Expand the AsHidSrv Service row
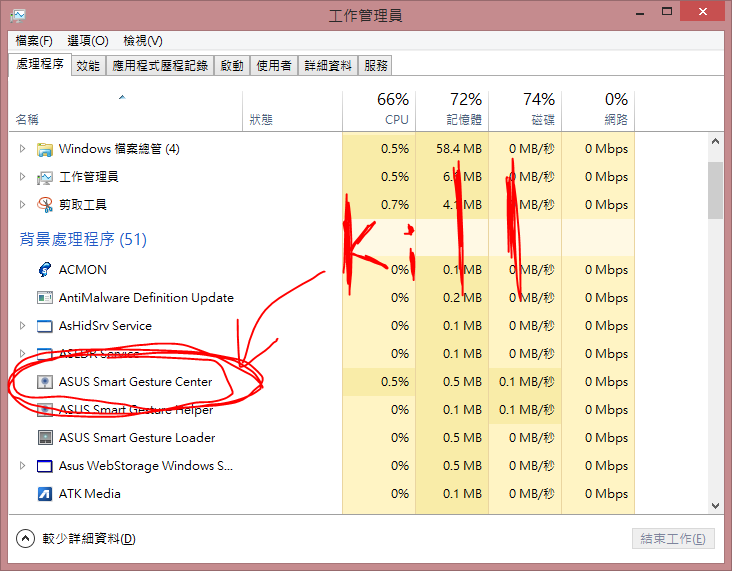Screen dimensions: 732x571 point(22,325)
